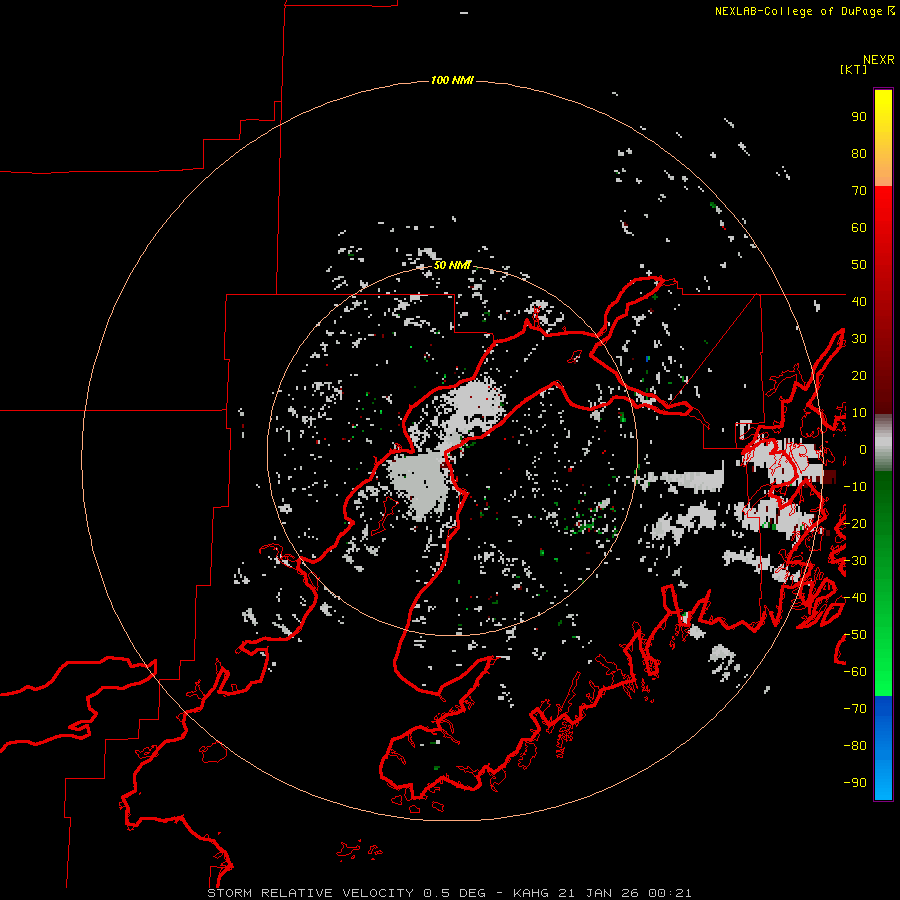This screenshot has height=900, width=900.
Task: Click the -70 knot scale value
Action: [855, 709]
